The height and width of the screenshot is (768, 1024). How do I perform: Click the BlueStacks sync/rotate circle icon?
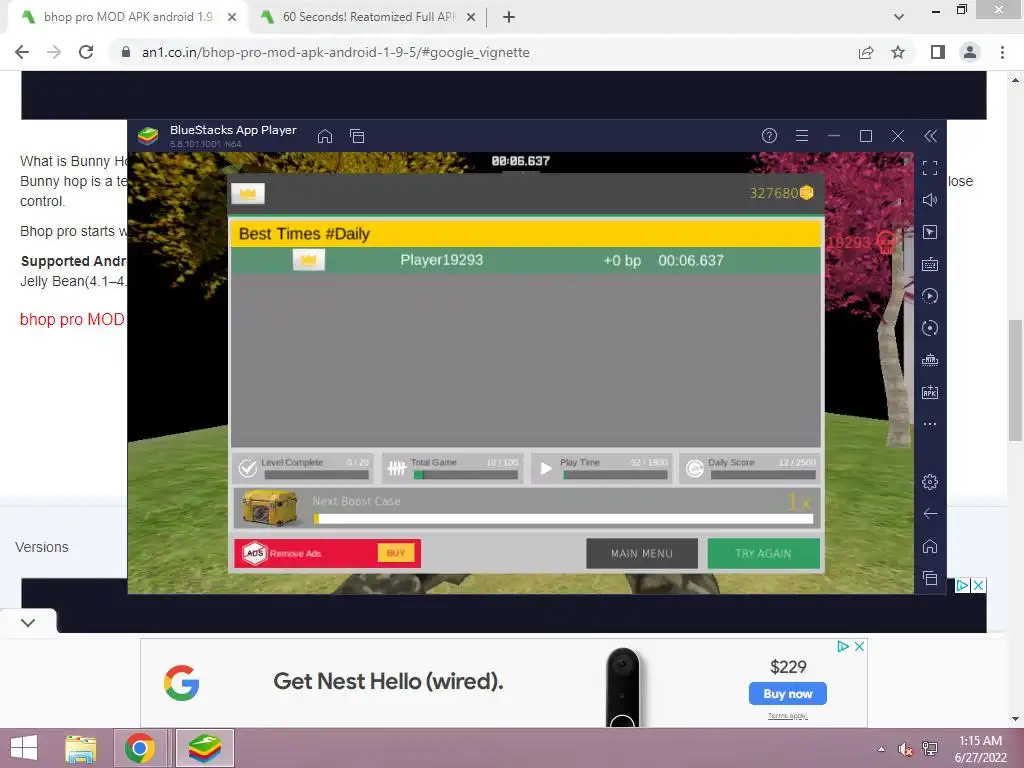click(x=930, y=328)
